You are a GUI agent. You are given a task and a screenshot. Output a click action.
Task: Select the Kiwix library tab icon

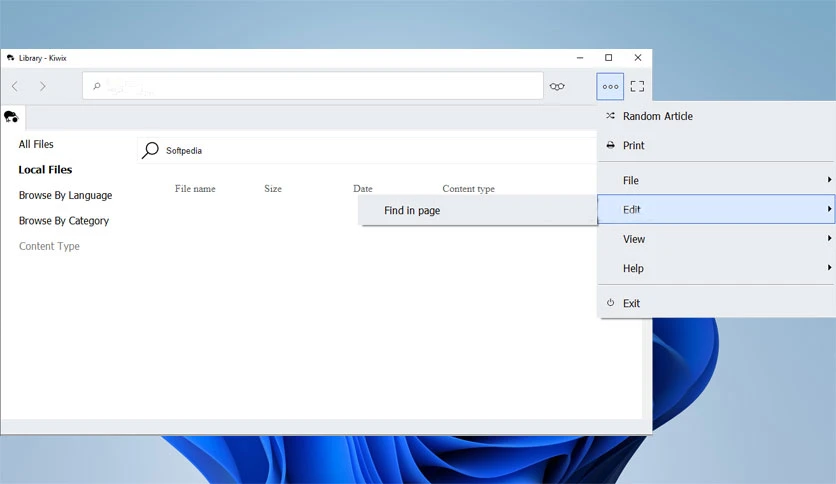coord(11,116)
